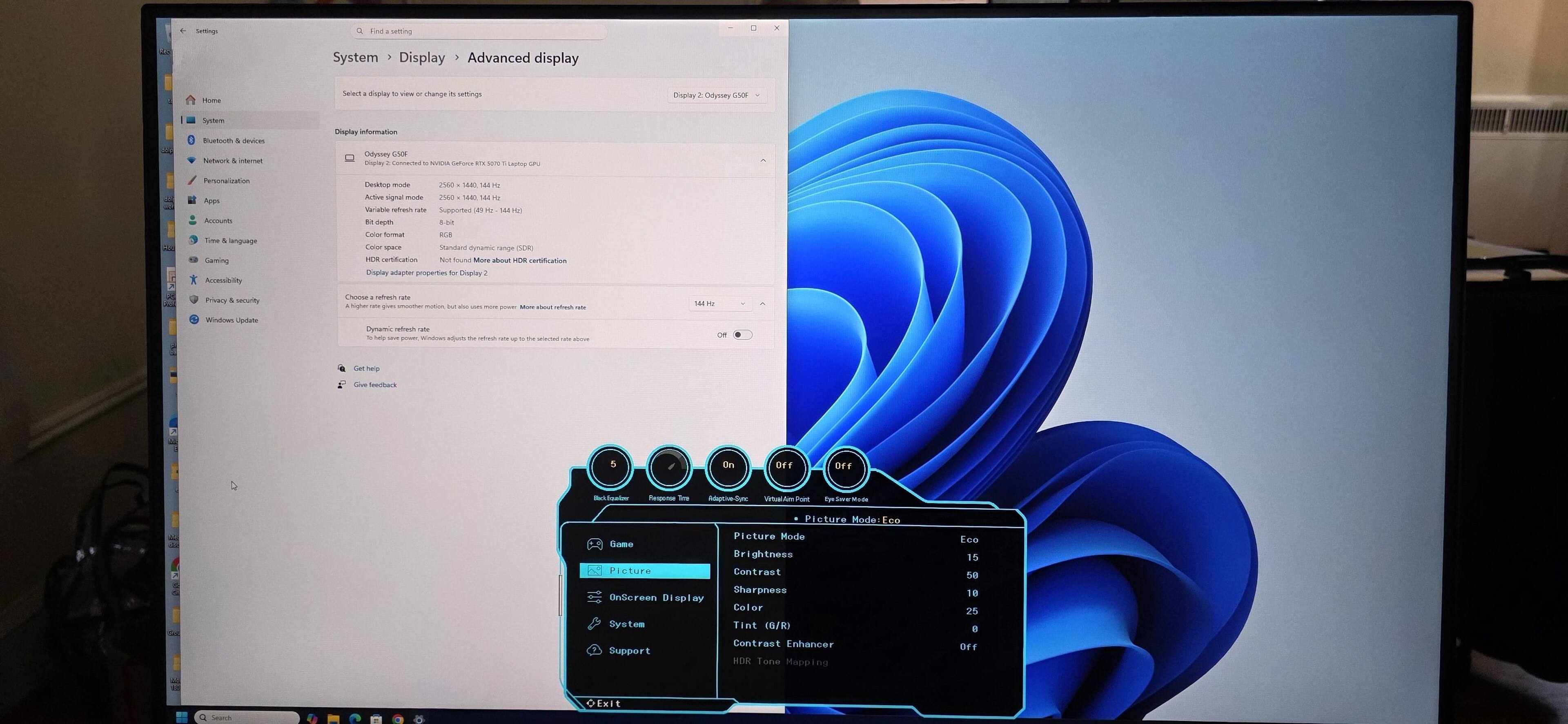Open the 144 Hz refresh rate dropdown
The width and height of the screenshot is (1568, 724).
[x=719, y=303]
